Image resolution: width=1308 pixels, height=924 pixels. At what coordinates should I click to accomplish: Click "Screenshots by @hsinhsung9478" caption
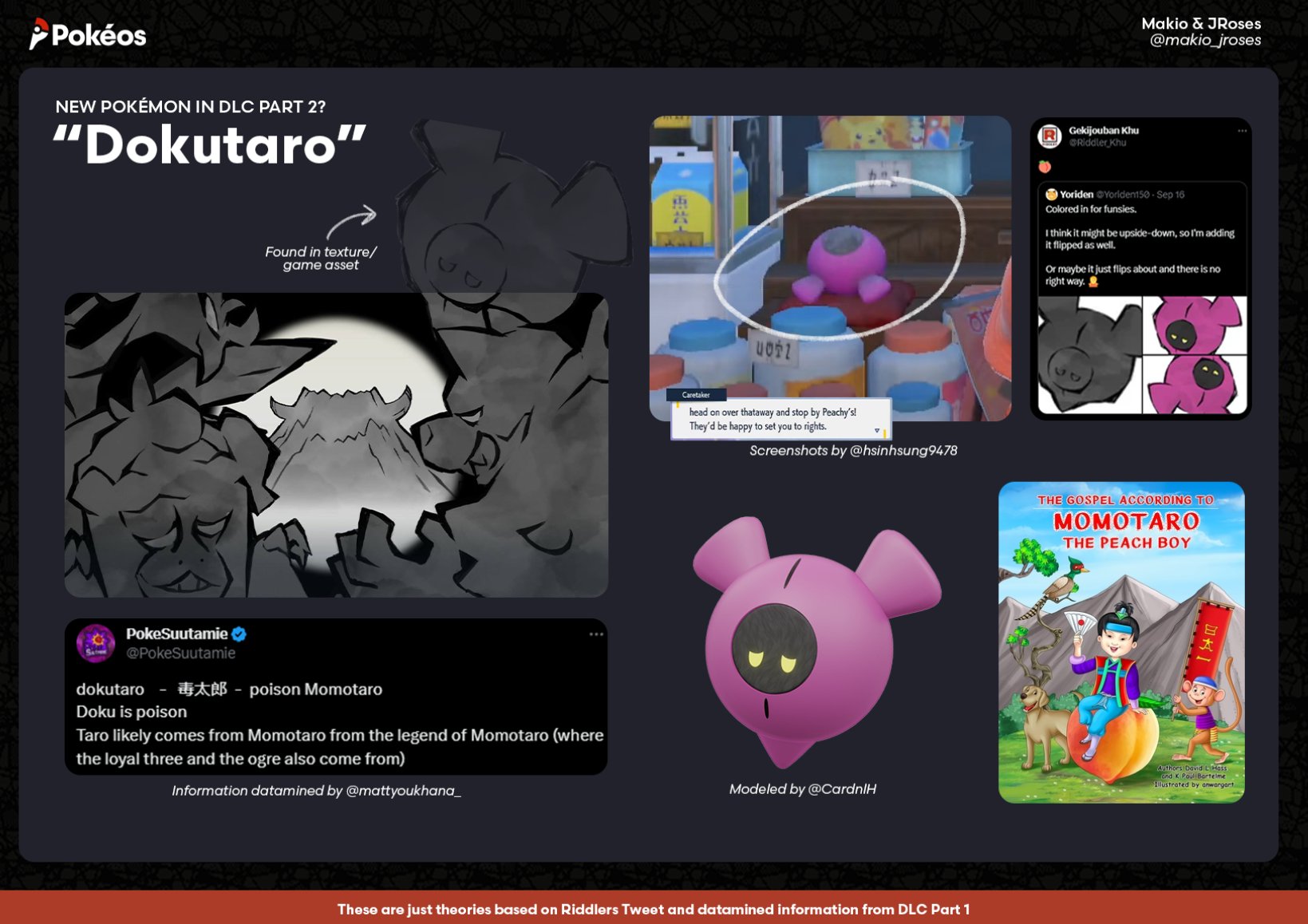pyautogui.click(x=853, y=451)
